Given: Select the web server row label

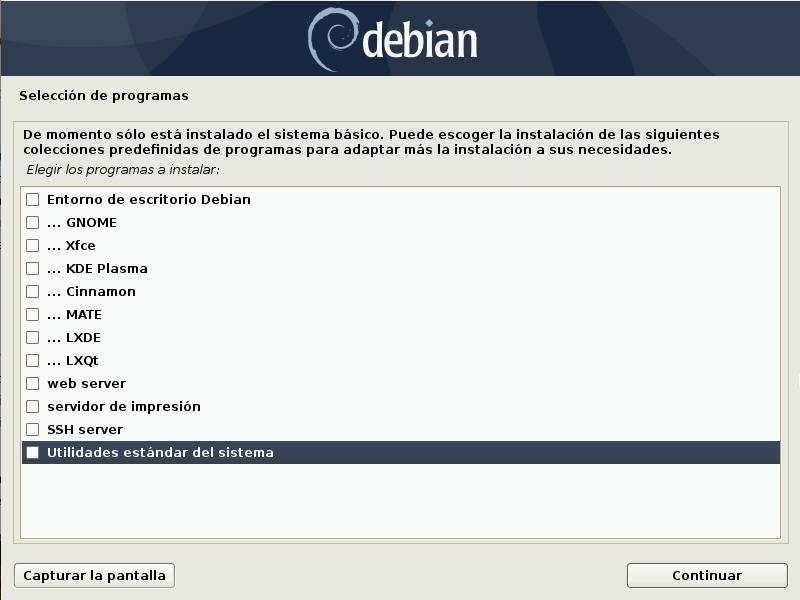Looking at the screenshot, I should point(86,384).
